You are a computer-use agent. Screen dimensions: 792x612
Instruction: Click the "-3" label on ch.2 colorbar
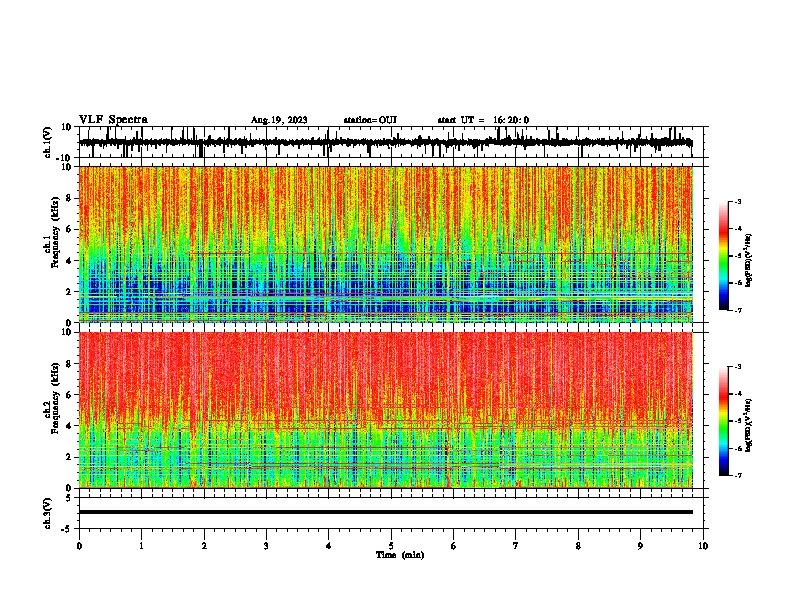point(738,367)
